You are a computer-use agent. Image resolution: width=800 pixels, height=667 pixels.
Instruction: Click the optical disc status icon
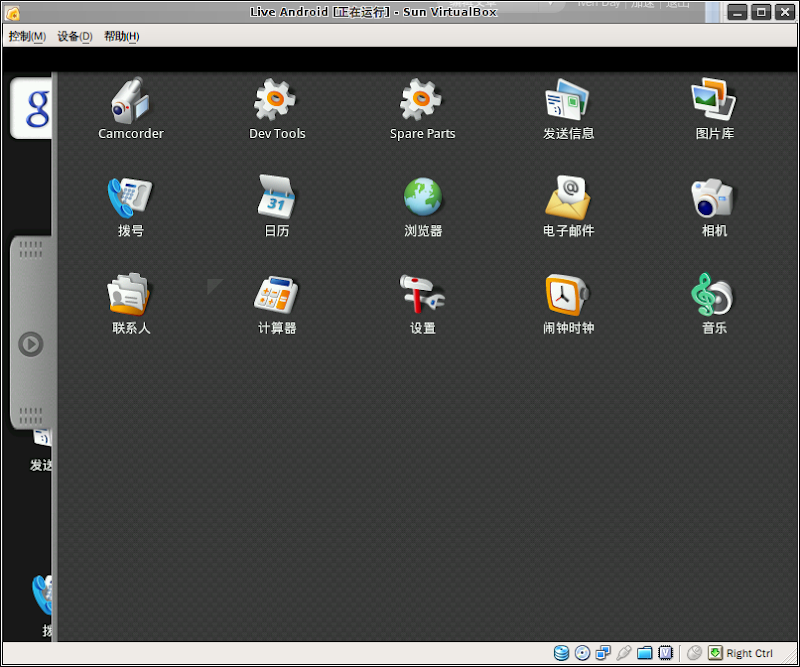click(582, 653)
